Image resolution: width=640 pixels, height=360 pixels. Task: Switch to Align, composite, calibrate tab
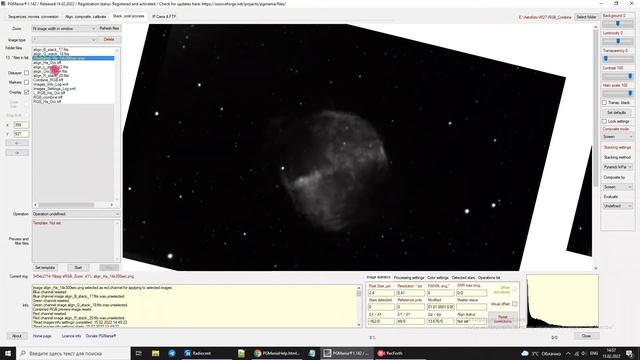pyautogui.click(x=86, y=17)
